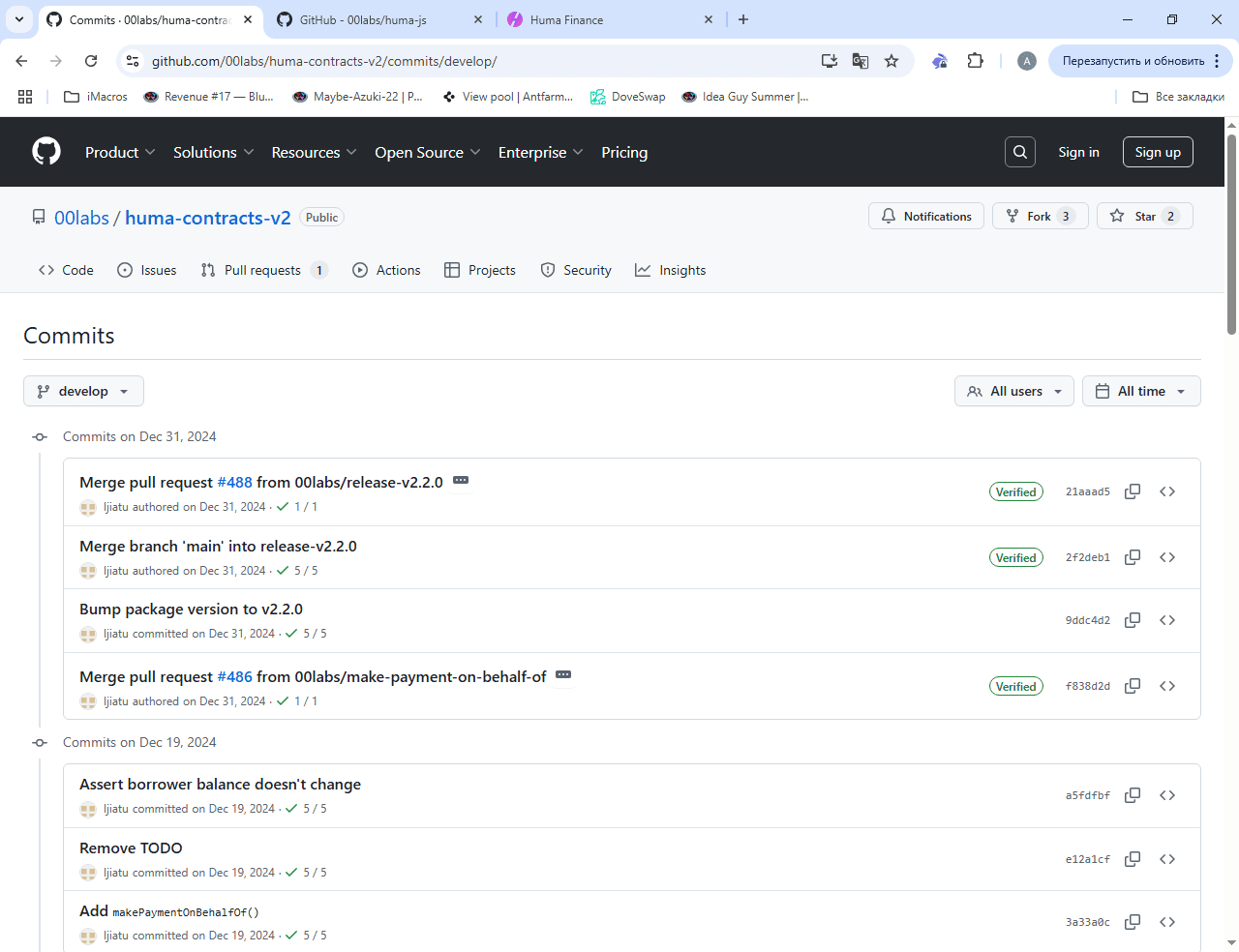Image resolution: width=1239 pixels, height=952 pixels.
Task: Copy full SHA for commit f838d2d
Action: tap(1133, 686)
